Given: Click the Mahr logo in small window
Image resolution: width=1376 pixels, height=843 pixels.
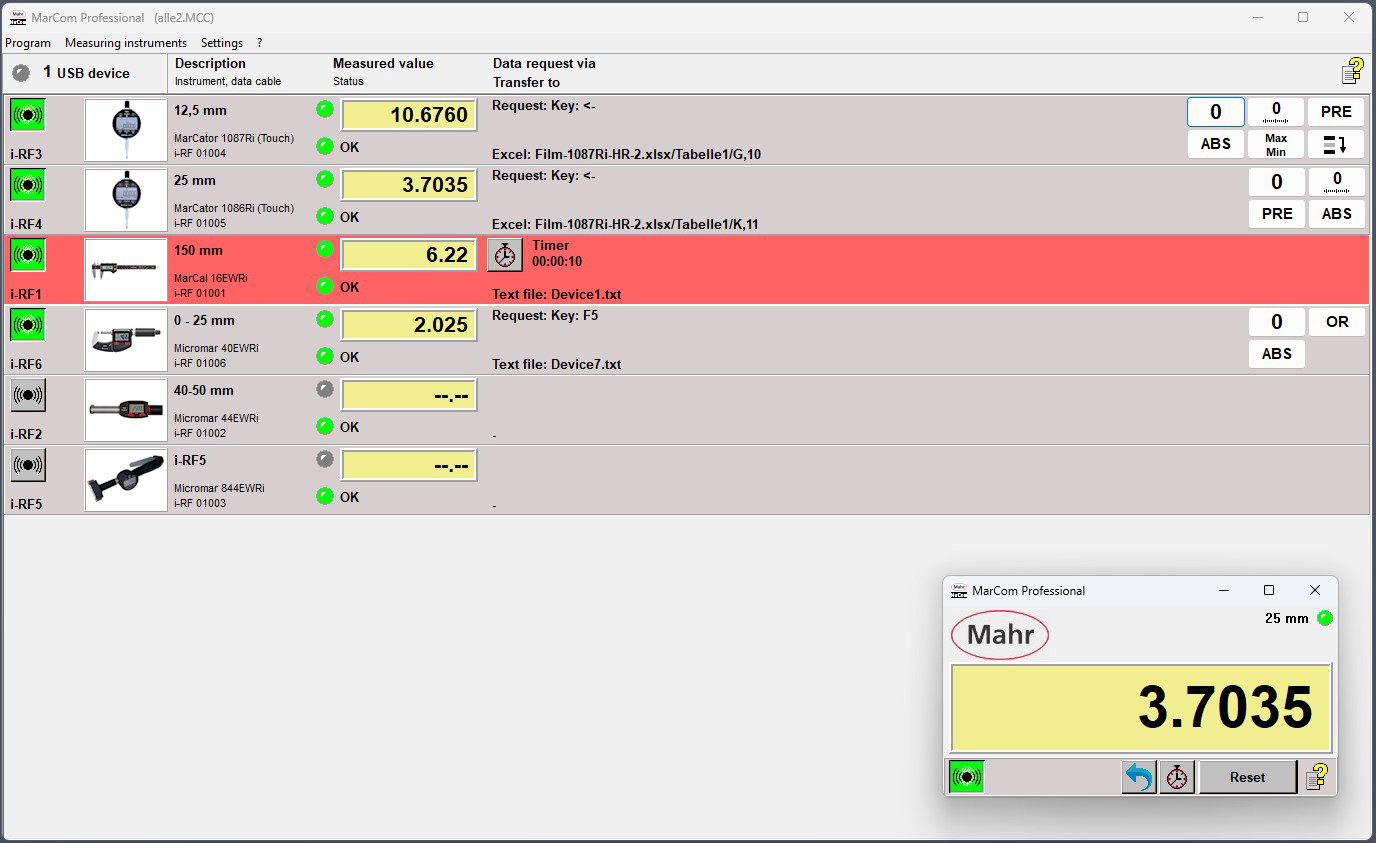Looking at the screenshot, I should [1000, 635].
